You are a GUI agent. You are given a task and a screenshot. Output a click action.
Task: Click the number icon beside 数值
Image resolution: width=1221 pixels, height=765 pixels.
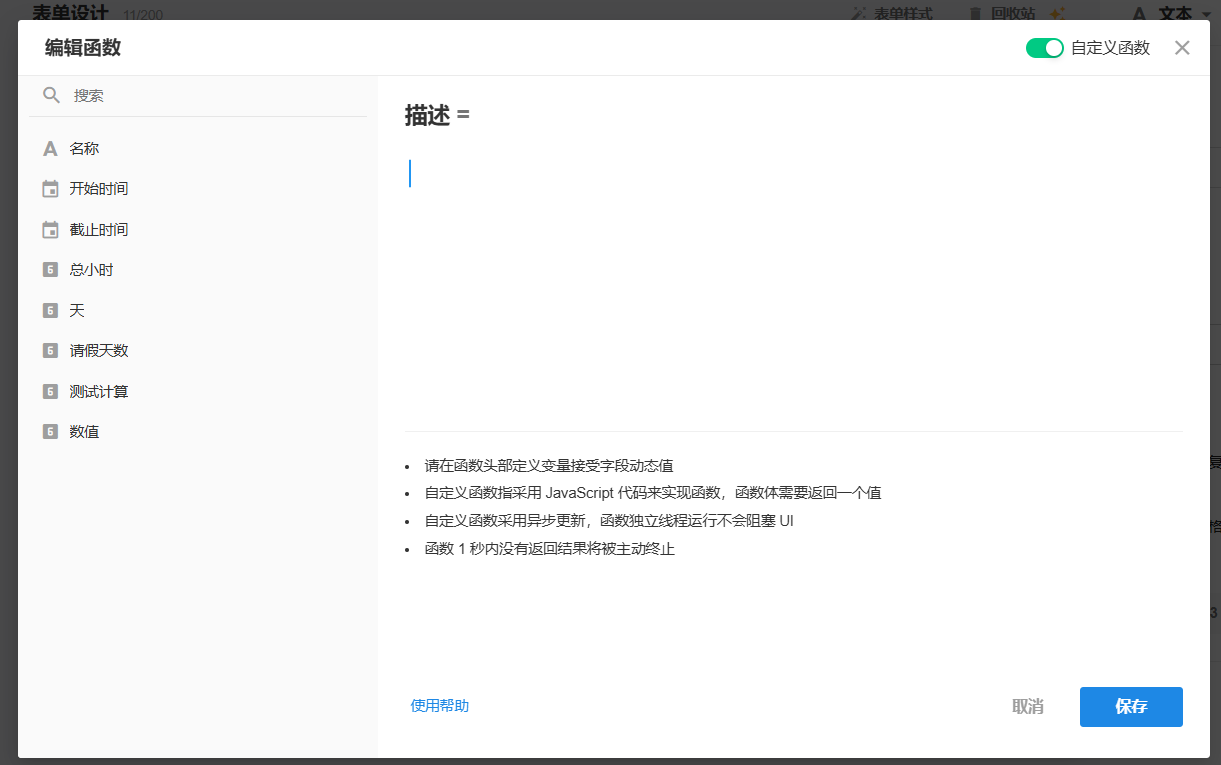50,432
